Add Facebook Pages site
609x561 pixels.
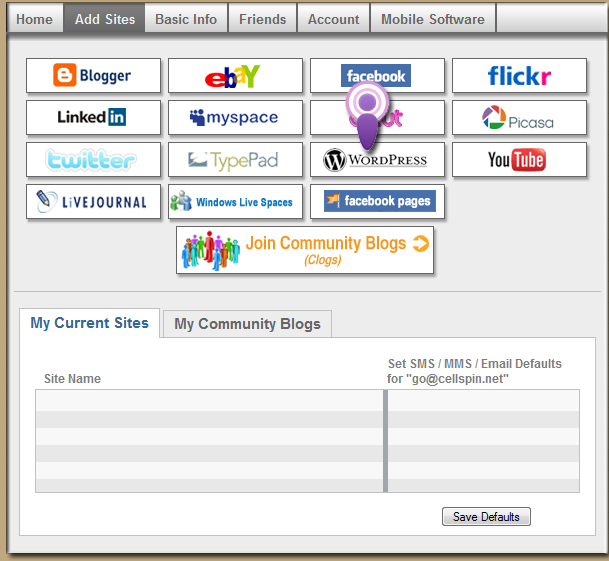(377, 201)
